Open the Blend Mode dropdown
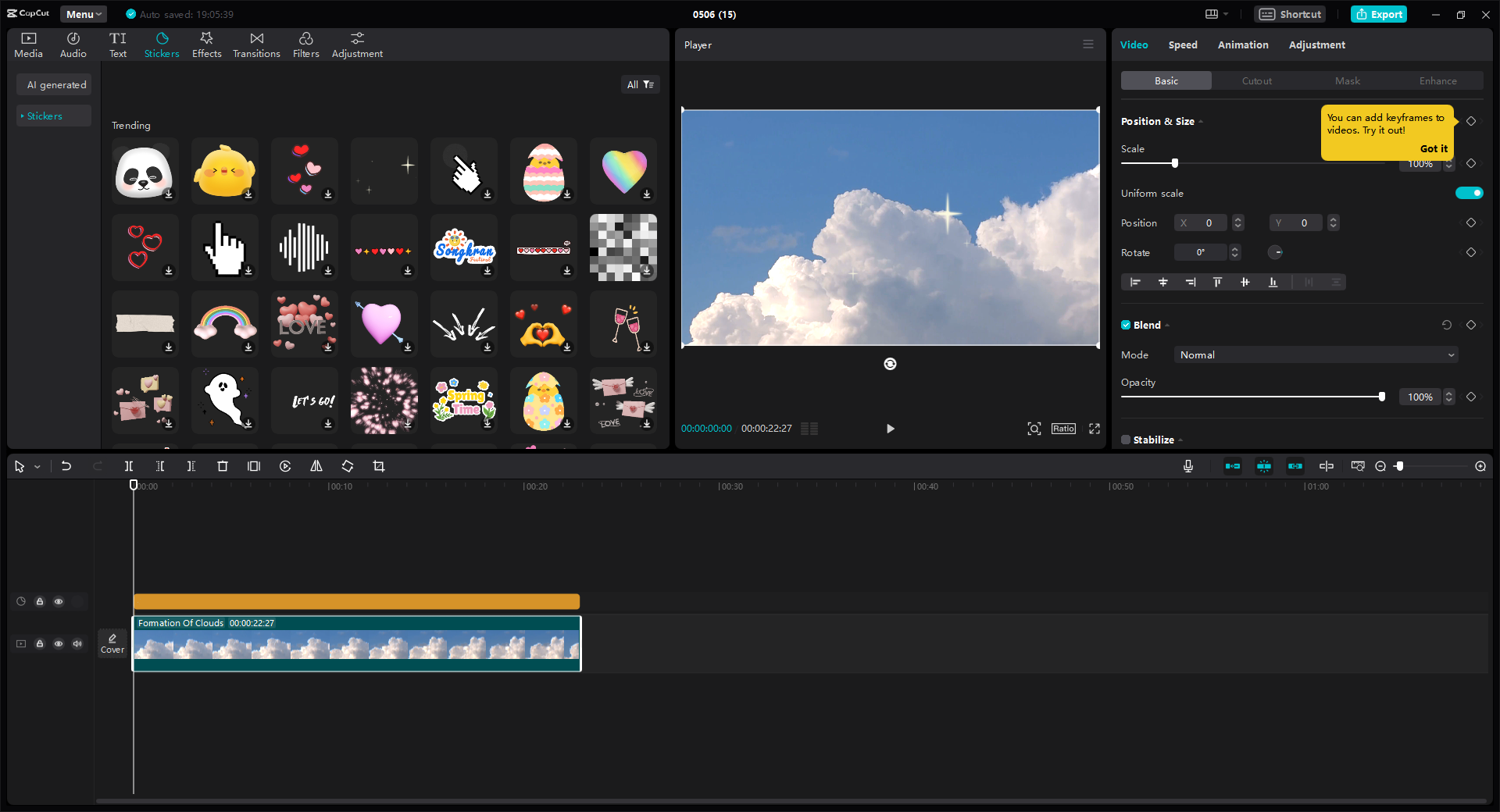The width and height of the screenshot is (1500, 812). [1316, 355]
